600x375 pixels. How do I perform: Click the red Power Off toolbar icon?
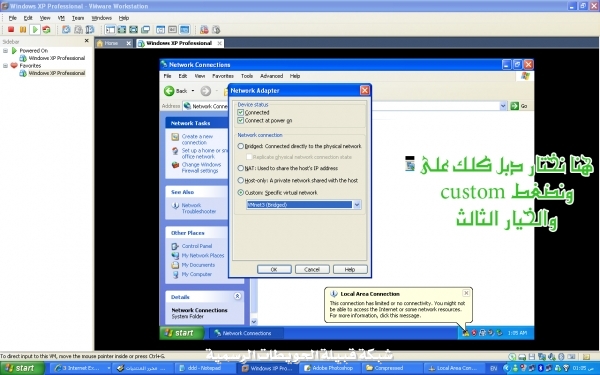pos(11,29)
